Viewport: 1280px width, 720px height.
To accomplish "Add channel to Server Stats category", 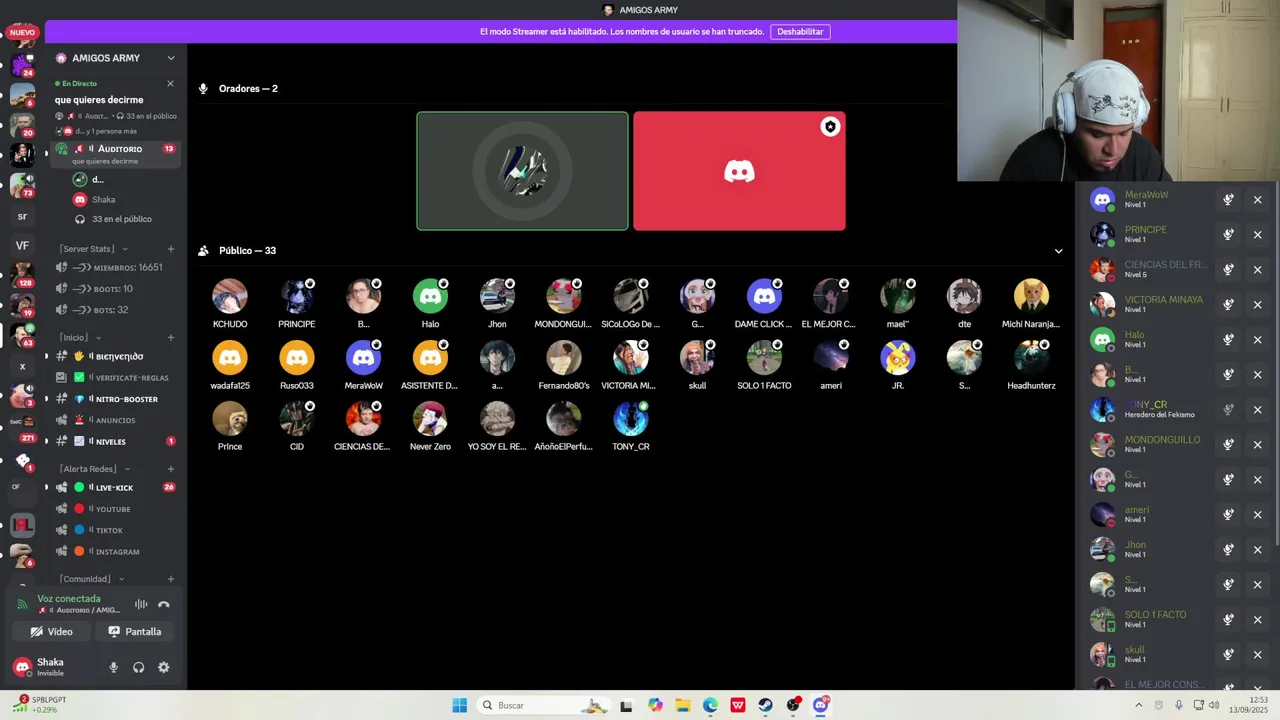I will pyautogui.click(x=171, y=249).
